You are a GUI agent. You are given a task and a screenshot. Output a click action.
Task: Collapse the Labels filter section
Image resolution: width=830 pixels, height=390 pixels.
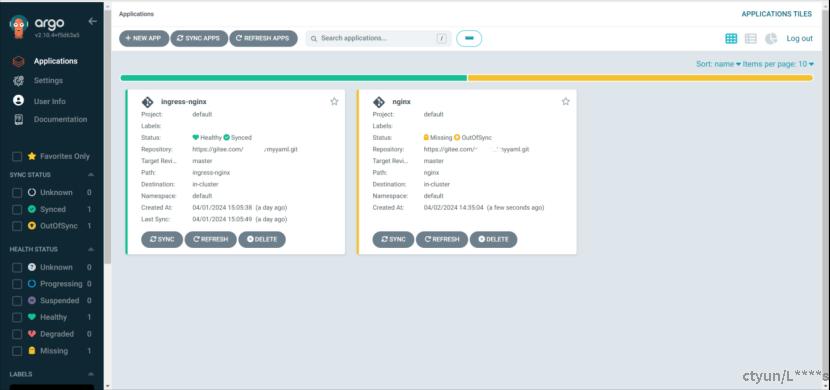[91, 374]
